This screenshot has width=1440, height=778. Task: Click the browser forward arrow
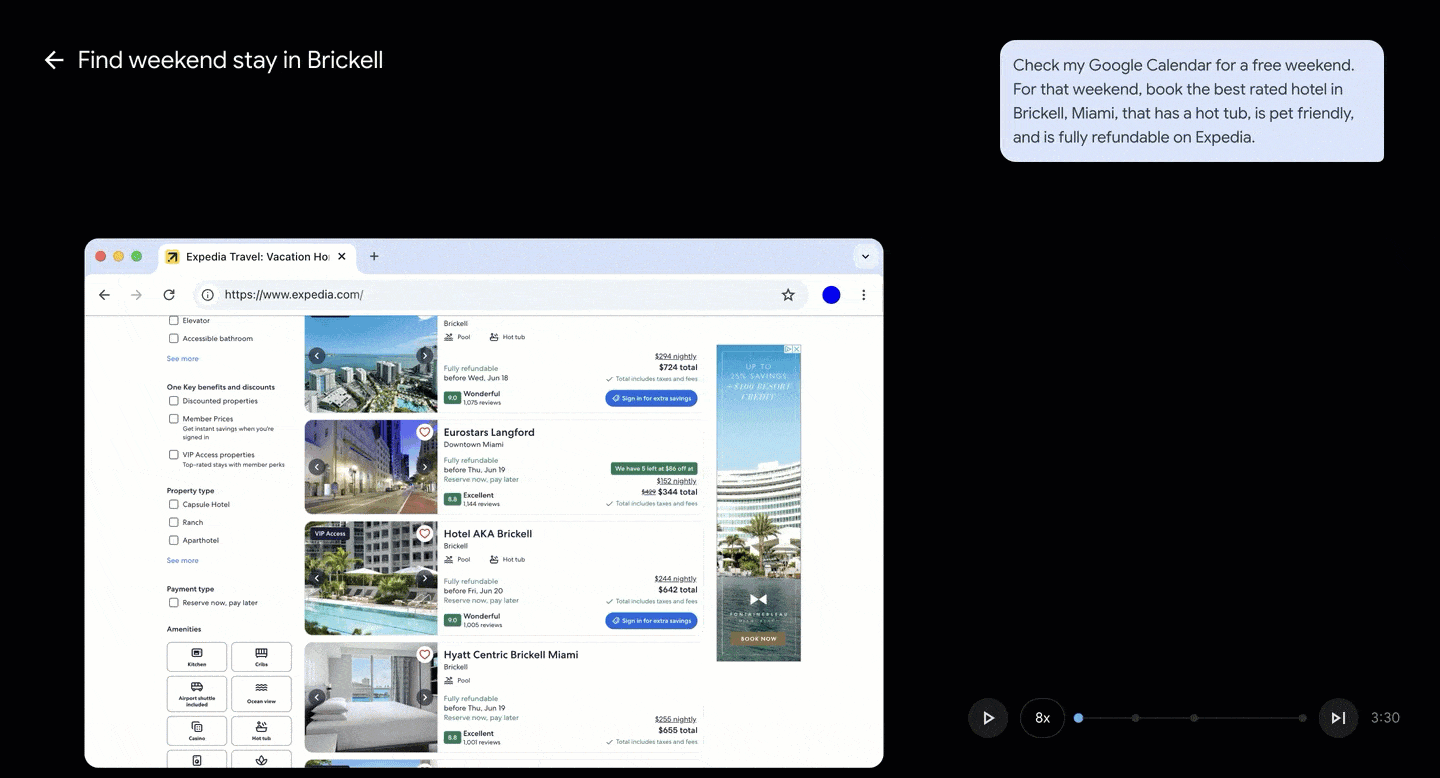coord(137,295)
